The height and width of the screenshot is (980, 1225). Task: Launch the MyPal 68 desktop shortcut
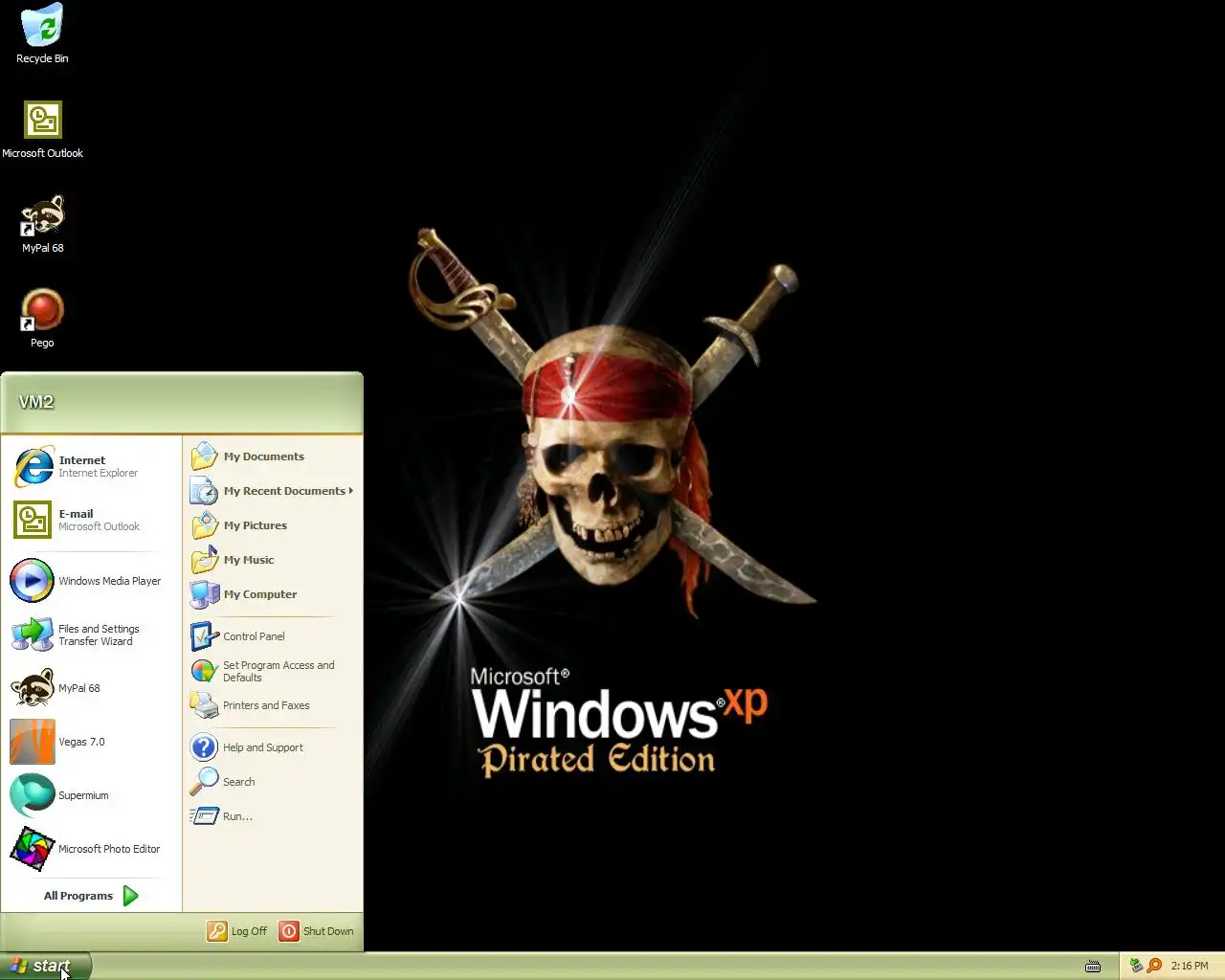42,225
